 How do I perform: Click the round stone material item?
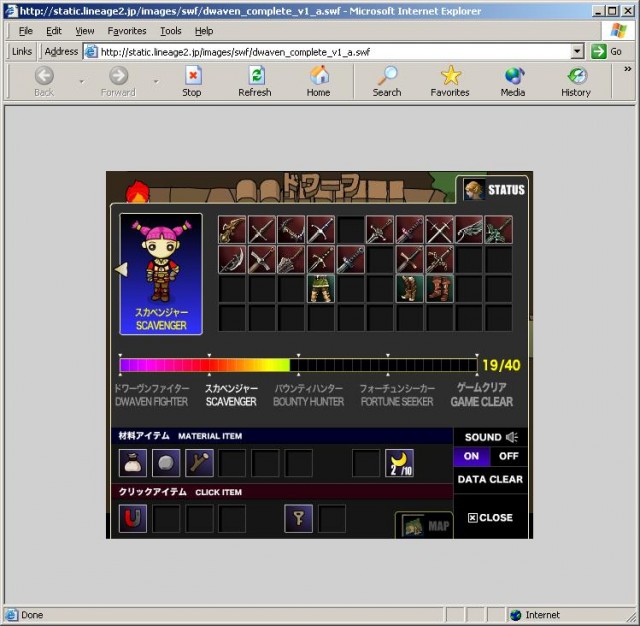[x=166, y=463]
